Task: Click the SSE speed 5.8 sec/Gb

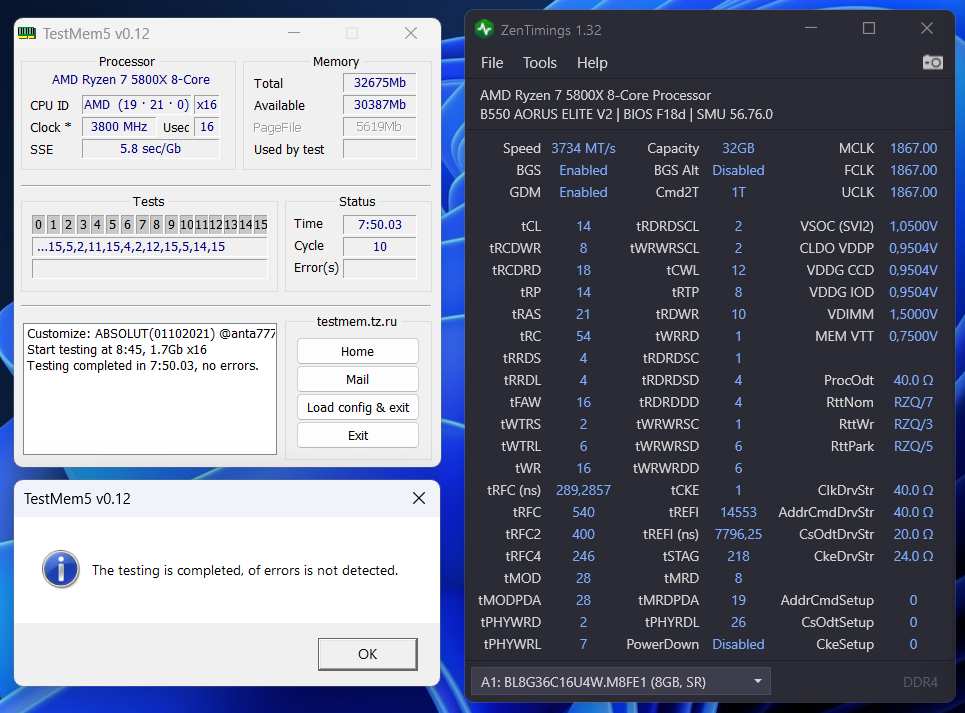Action: pos(151,149)
